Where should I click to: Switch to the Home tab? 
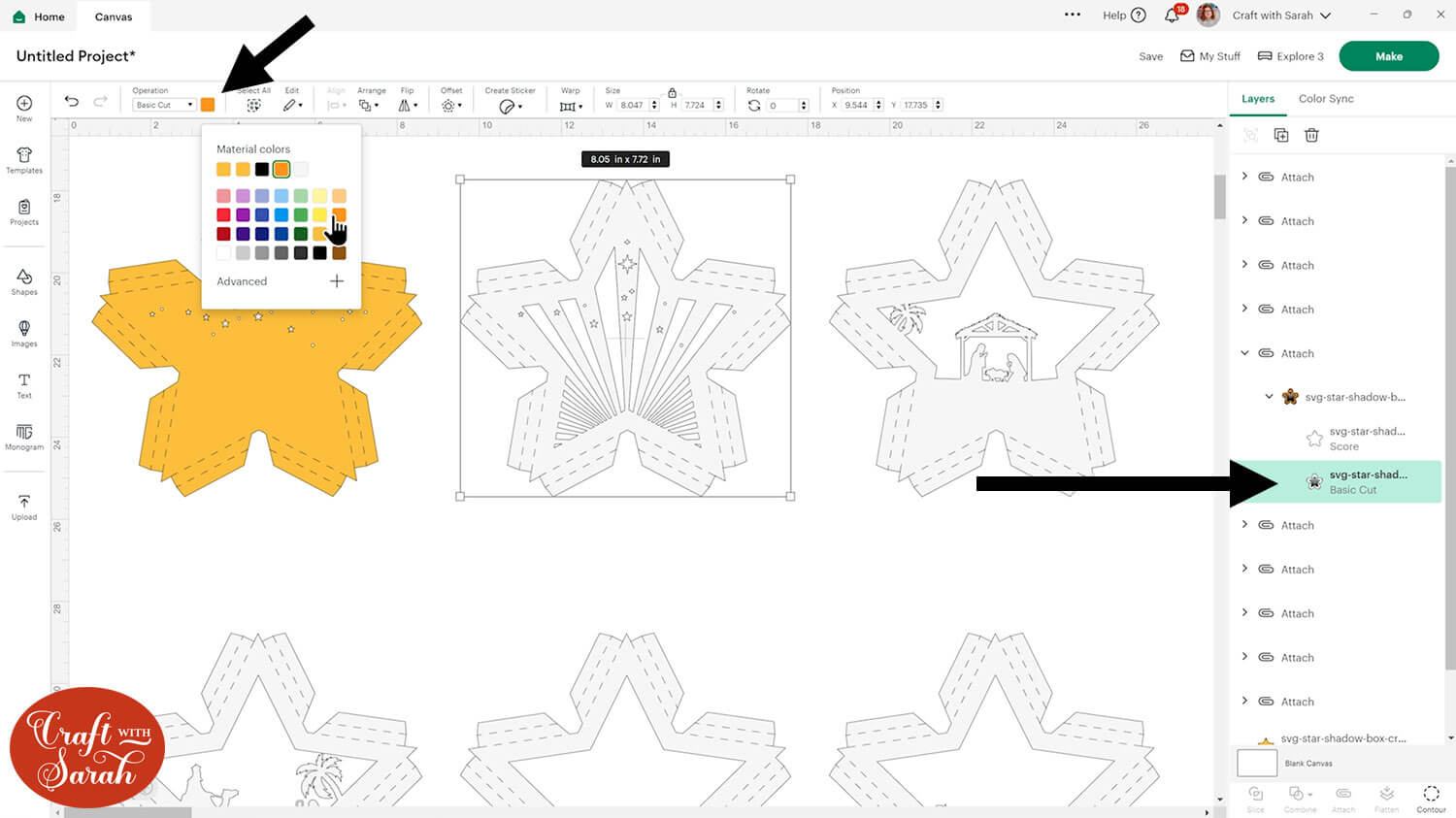41,16
